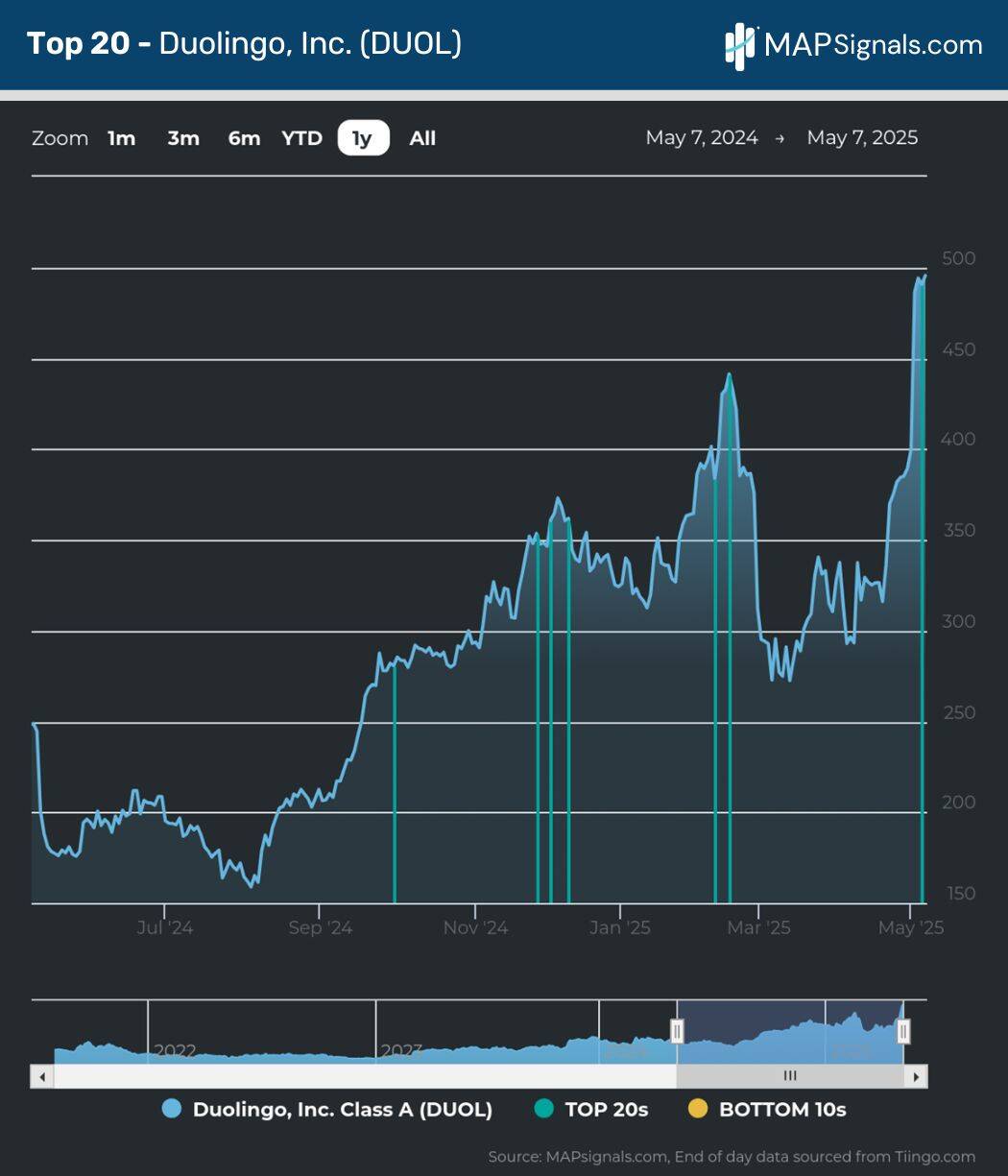Click the Top 20 signal line near October 2024
Viewport: 1008px width, 1176px height.
[395, 782]
